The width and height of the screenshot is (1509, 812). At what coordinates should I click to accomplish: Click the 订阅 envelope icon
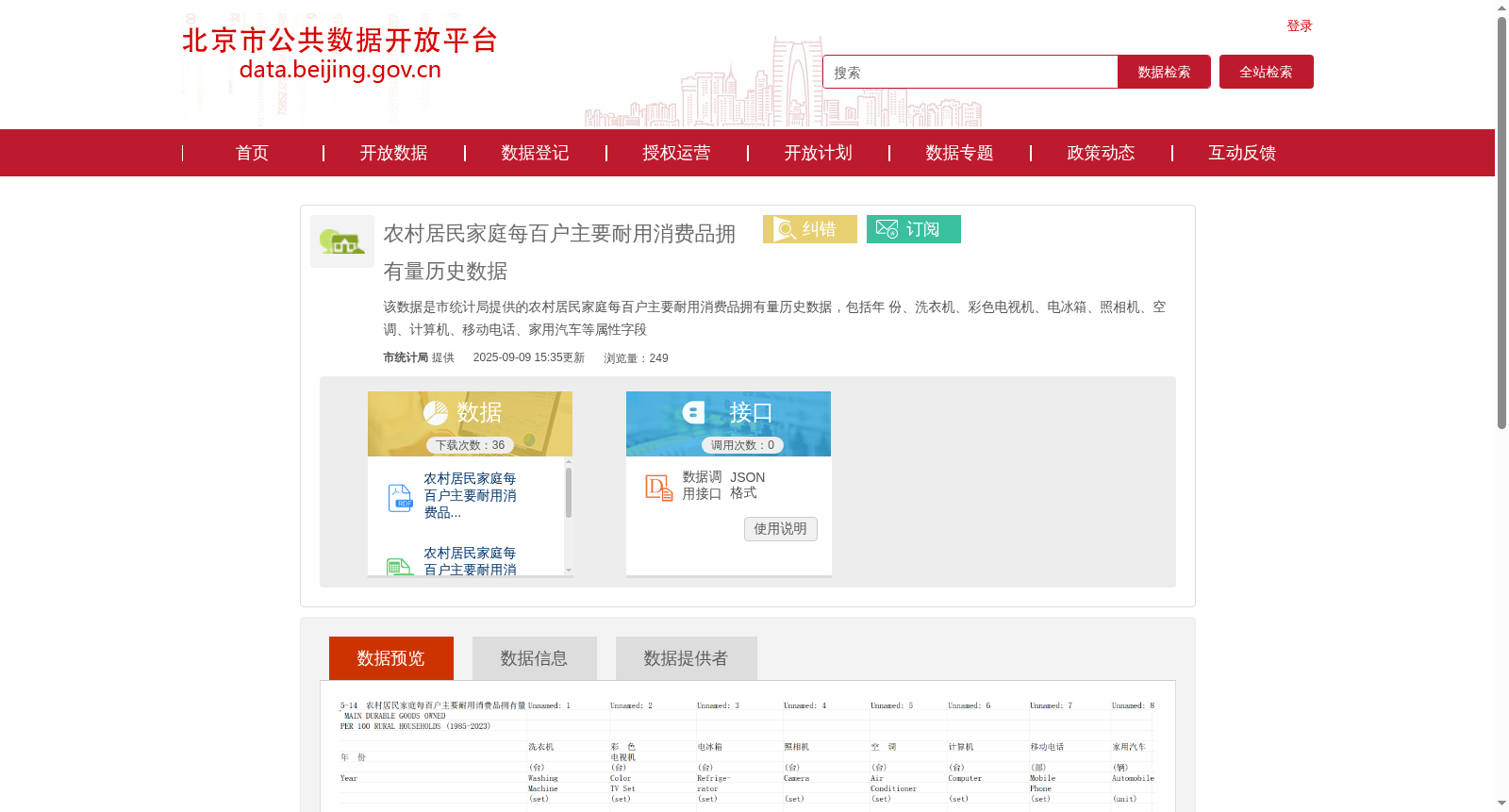(x=887, y=229)
